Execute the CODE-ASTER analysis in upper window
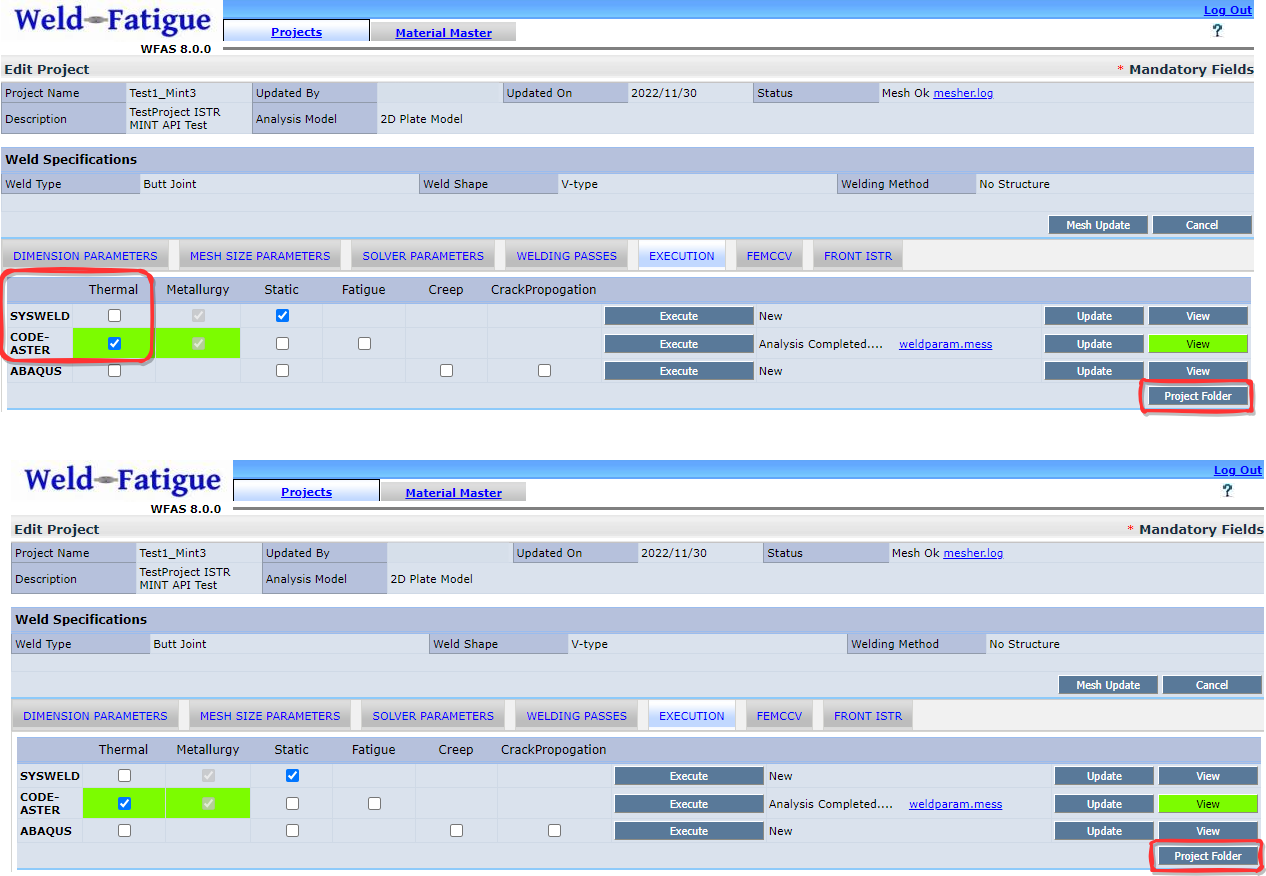Image resolution: width=1266 pixels, height=876 pixels. [x=678, y=344]
